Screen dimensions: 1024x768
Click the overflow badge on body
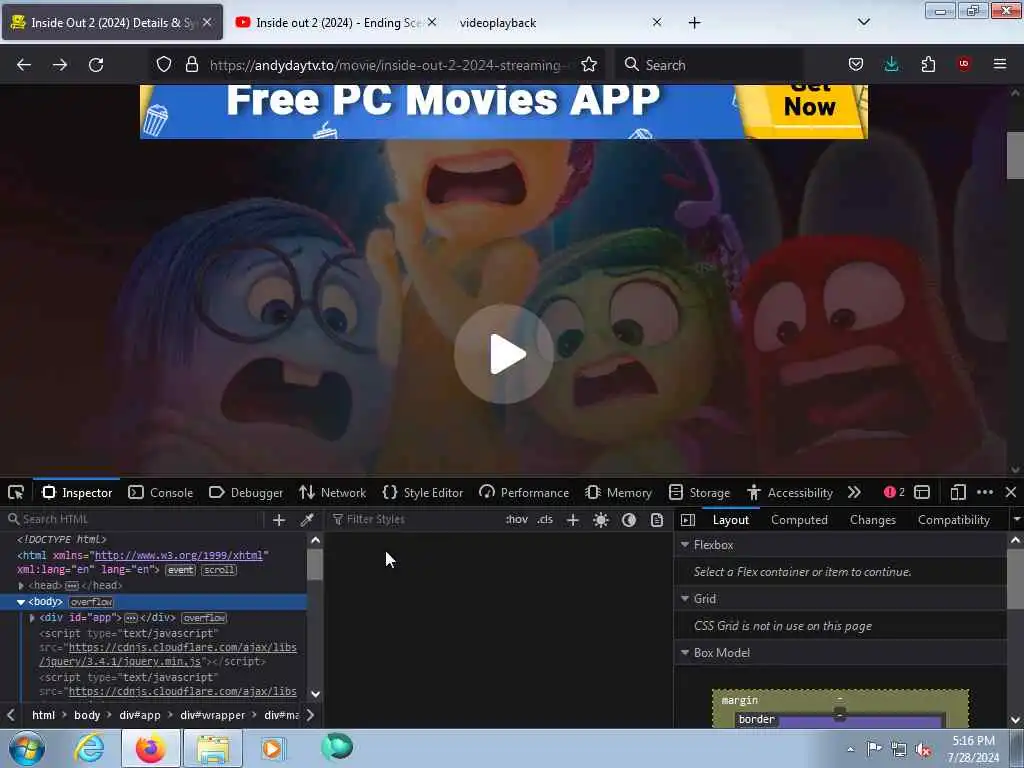pos(91,602)
